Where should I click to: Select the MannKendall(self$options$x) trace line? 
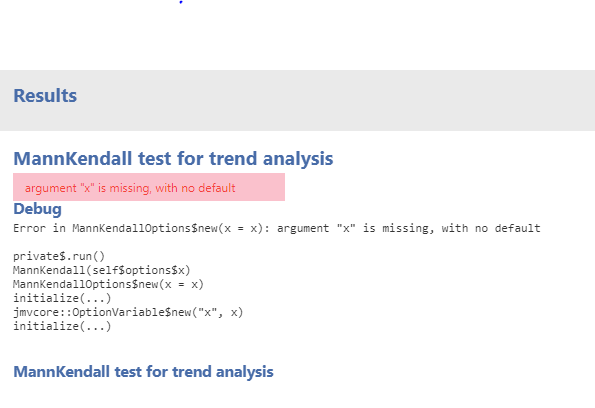(x=102, y=270)
